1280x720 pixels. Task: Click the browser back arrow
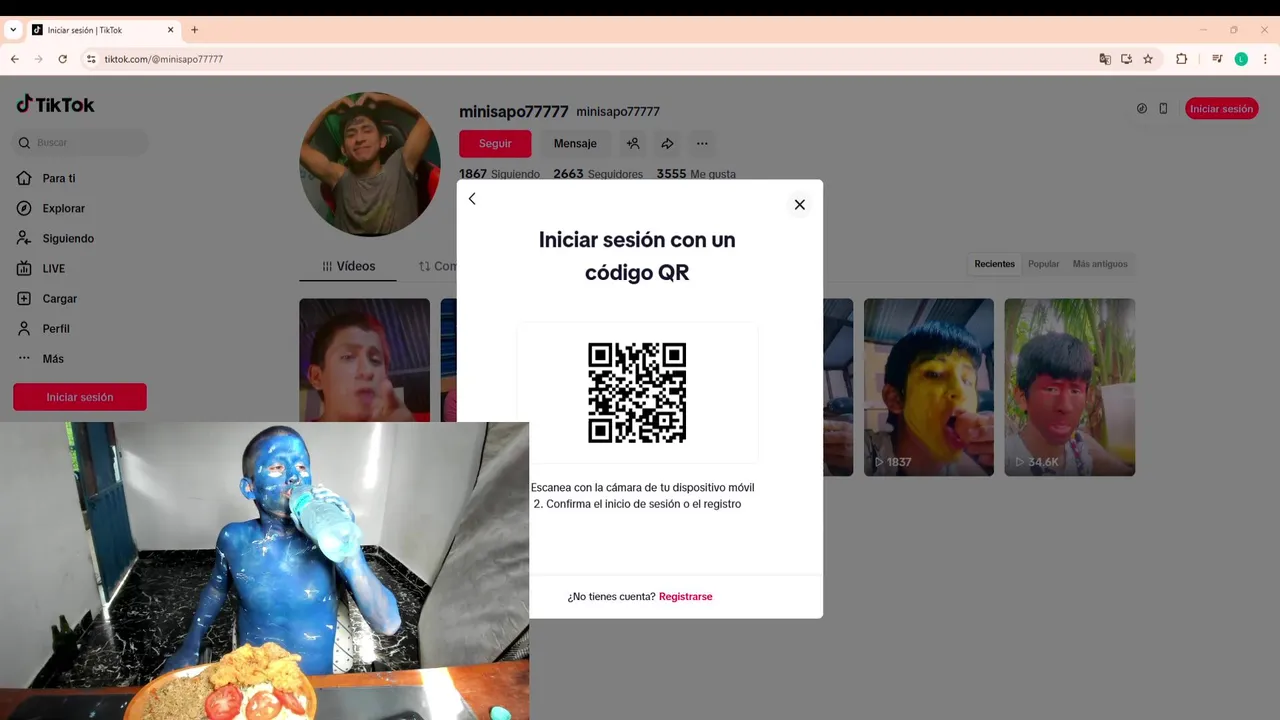pos(15,59)
